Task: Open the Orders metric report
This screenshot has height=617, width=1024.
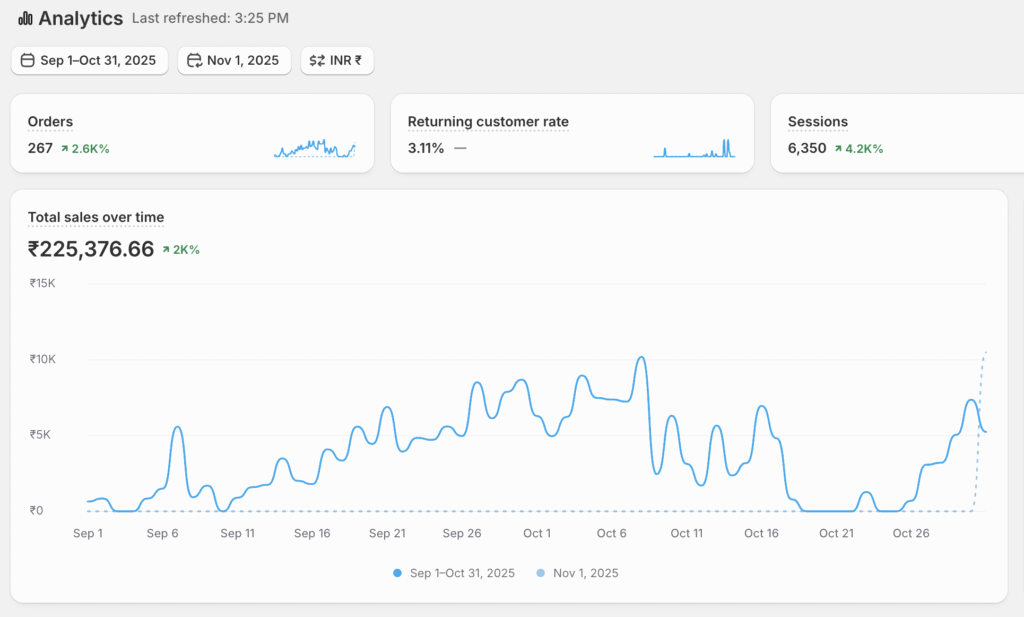Action: (50, 122)
